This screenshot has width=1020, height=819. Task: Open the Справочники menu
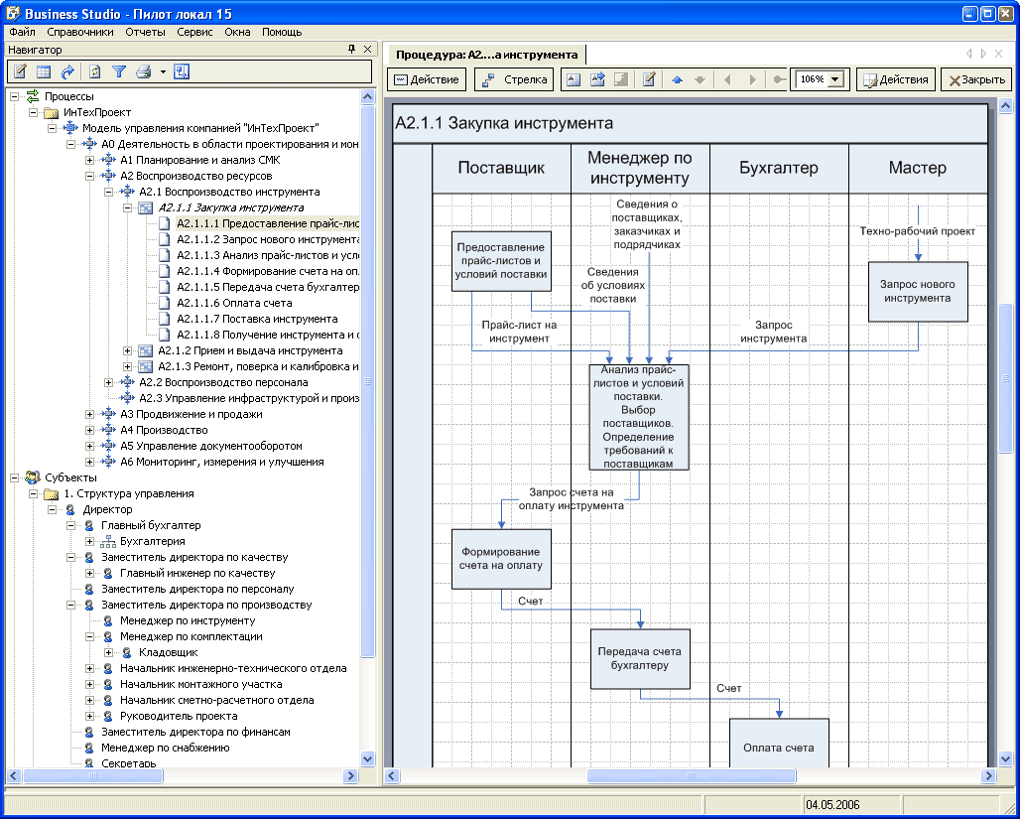click(x=80, y=32)
